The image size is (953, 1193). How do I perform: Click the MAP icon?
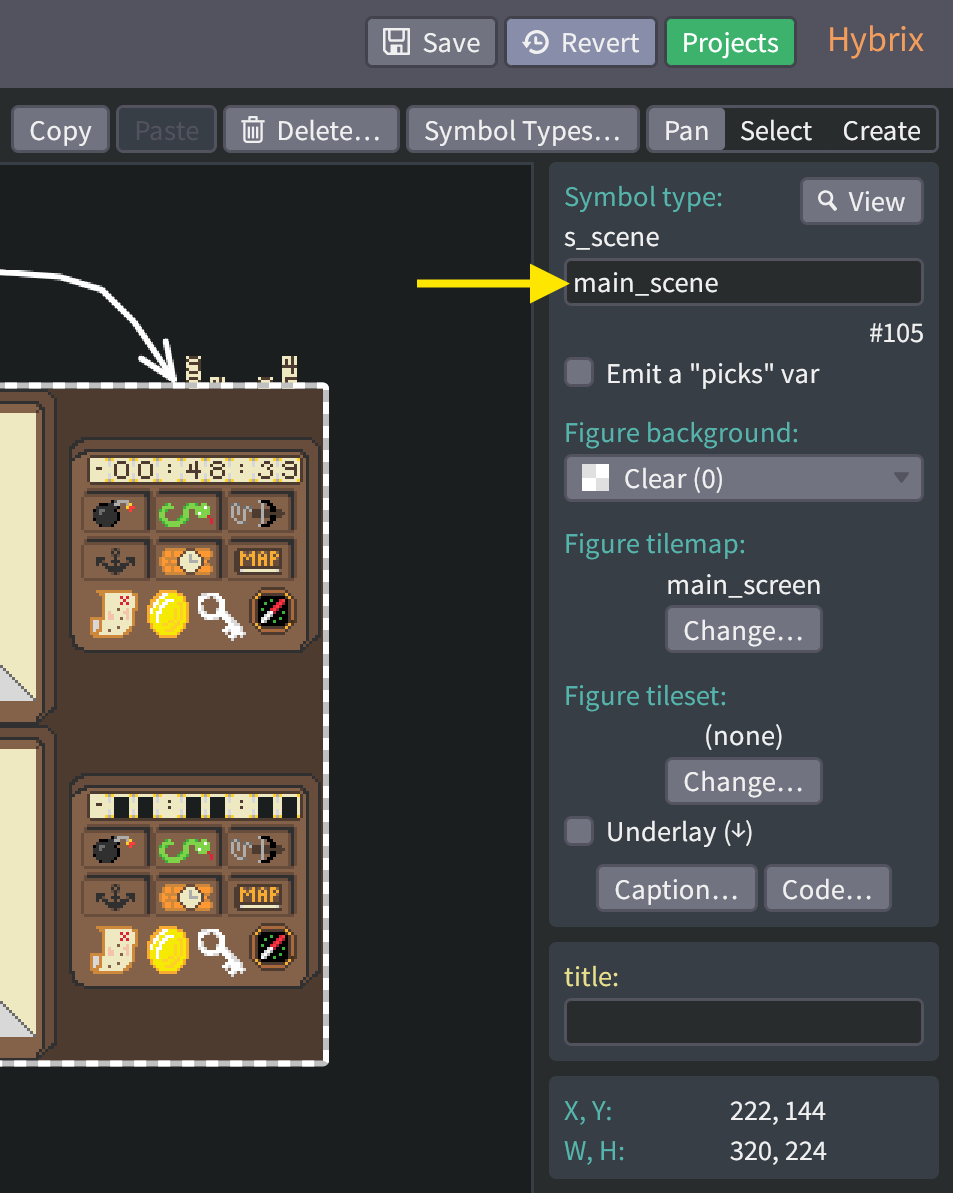point(258,560)
